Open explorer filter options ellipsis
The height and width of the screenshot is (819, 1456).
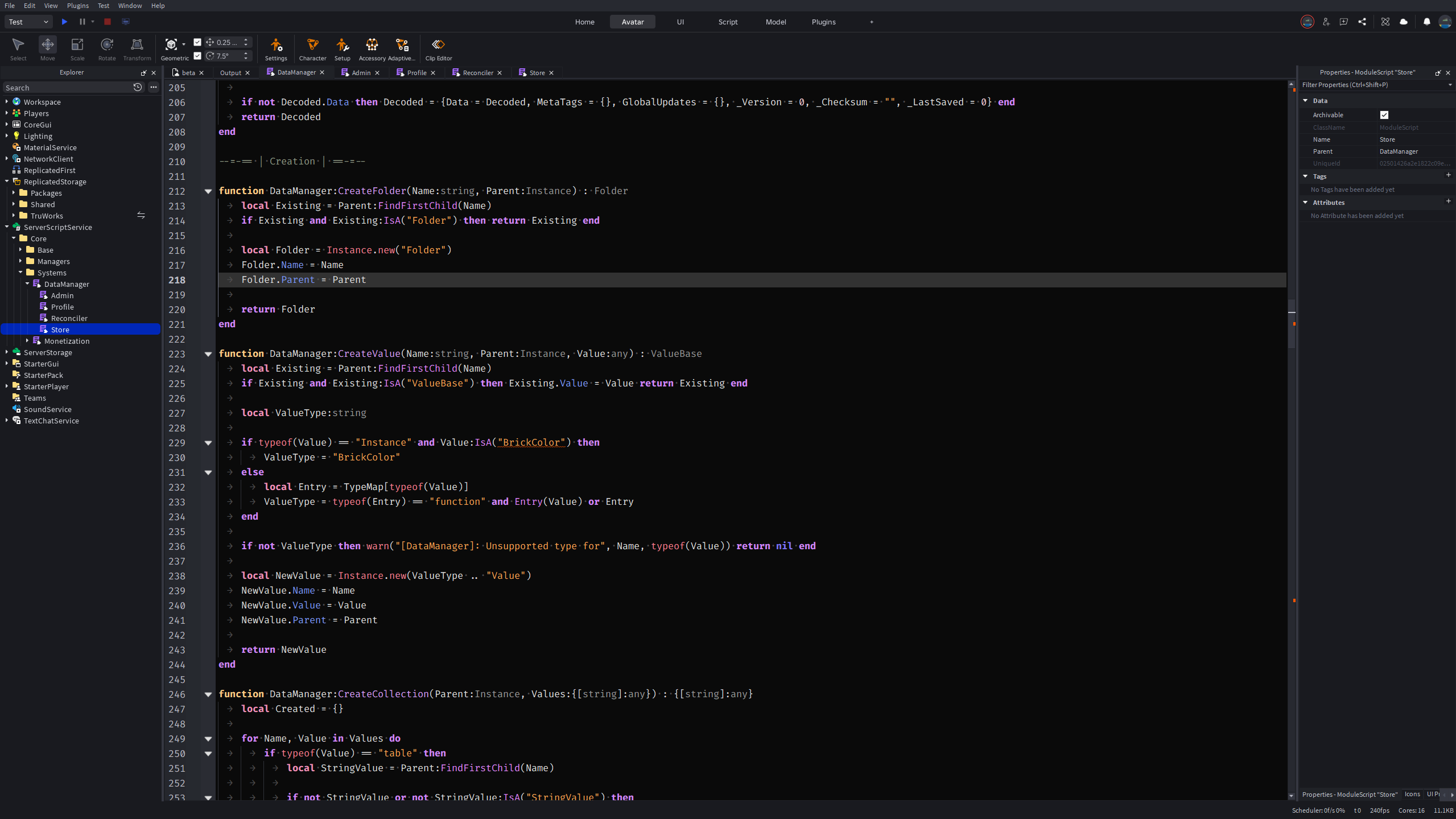154,87
